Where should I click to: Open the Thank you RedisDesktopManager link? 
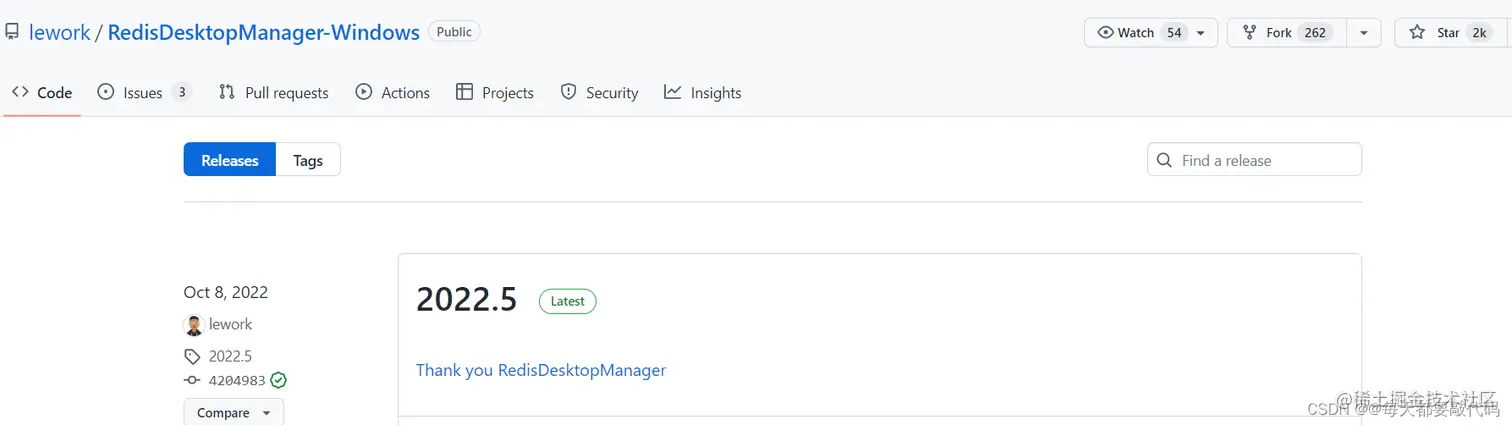point(541,370)
